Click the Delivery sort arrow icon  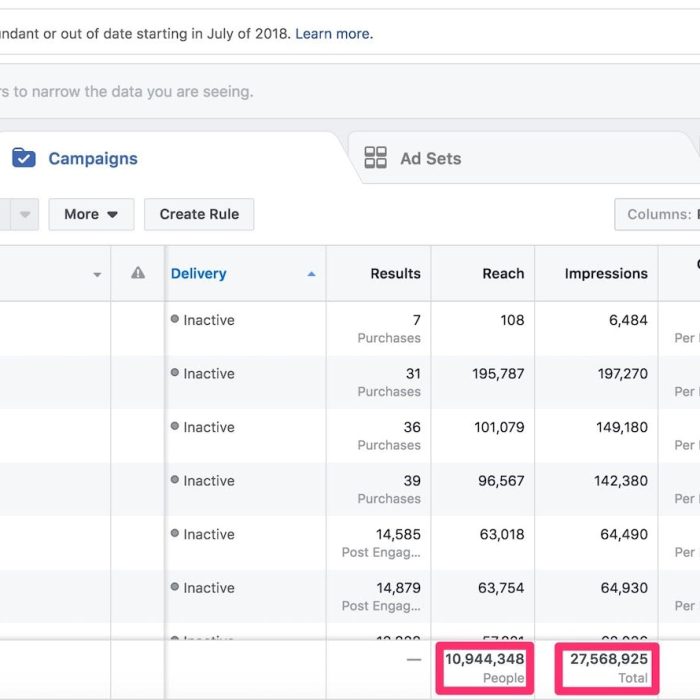(x=311, y=274)
